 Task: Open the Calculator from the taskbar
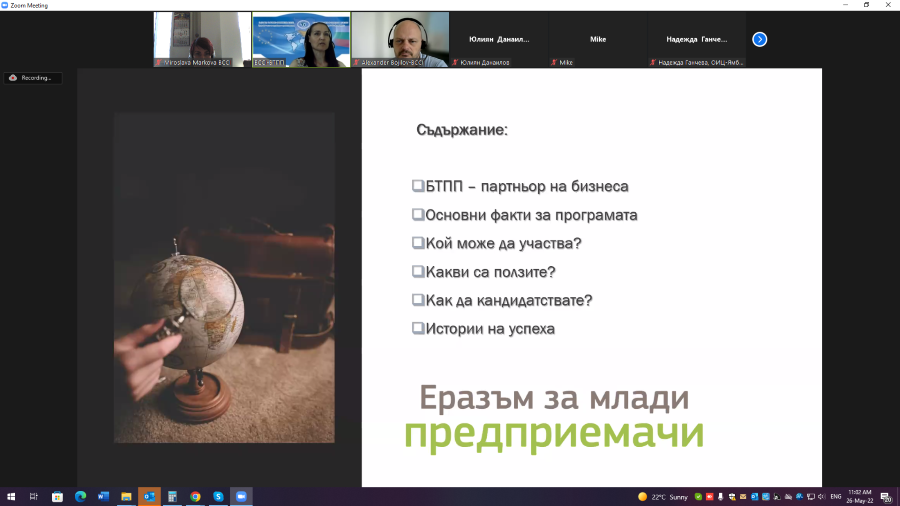[172, 497]
